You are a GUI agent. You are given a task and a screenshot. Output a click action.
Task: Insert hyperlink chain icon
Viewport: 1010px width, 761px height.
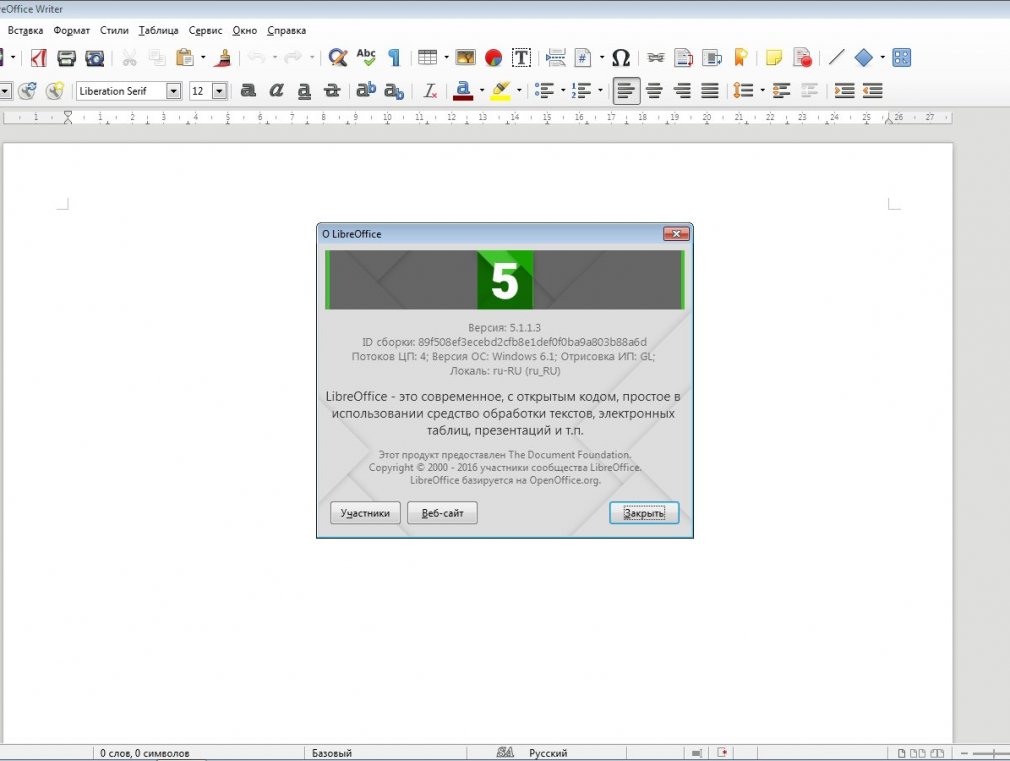(656, 58)
